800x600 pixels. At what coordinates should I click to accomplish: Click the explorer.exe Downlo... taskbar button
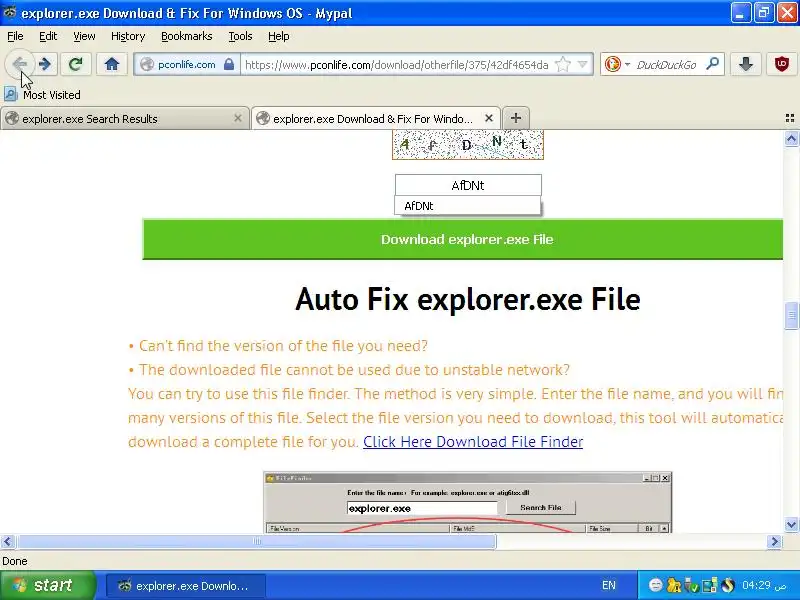coord(186,586)
